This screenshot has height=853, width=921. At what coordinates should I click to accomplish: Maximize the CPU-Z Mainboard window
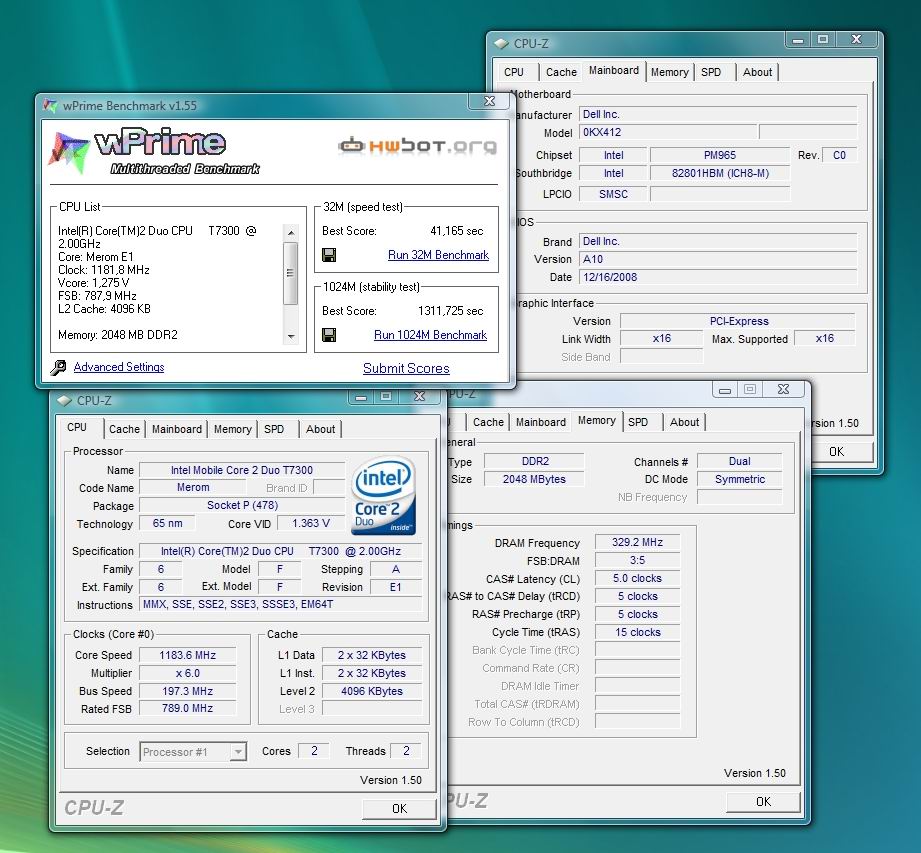823,39
